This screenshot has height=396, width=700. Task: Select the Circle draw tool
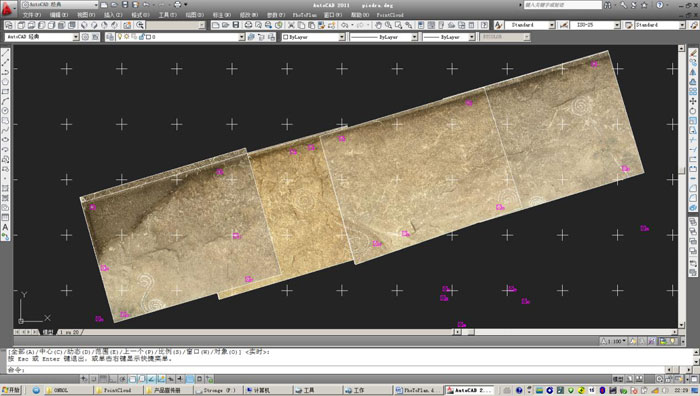(5, 111)
